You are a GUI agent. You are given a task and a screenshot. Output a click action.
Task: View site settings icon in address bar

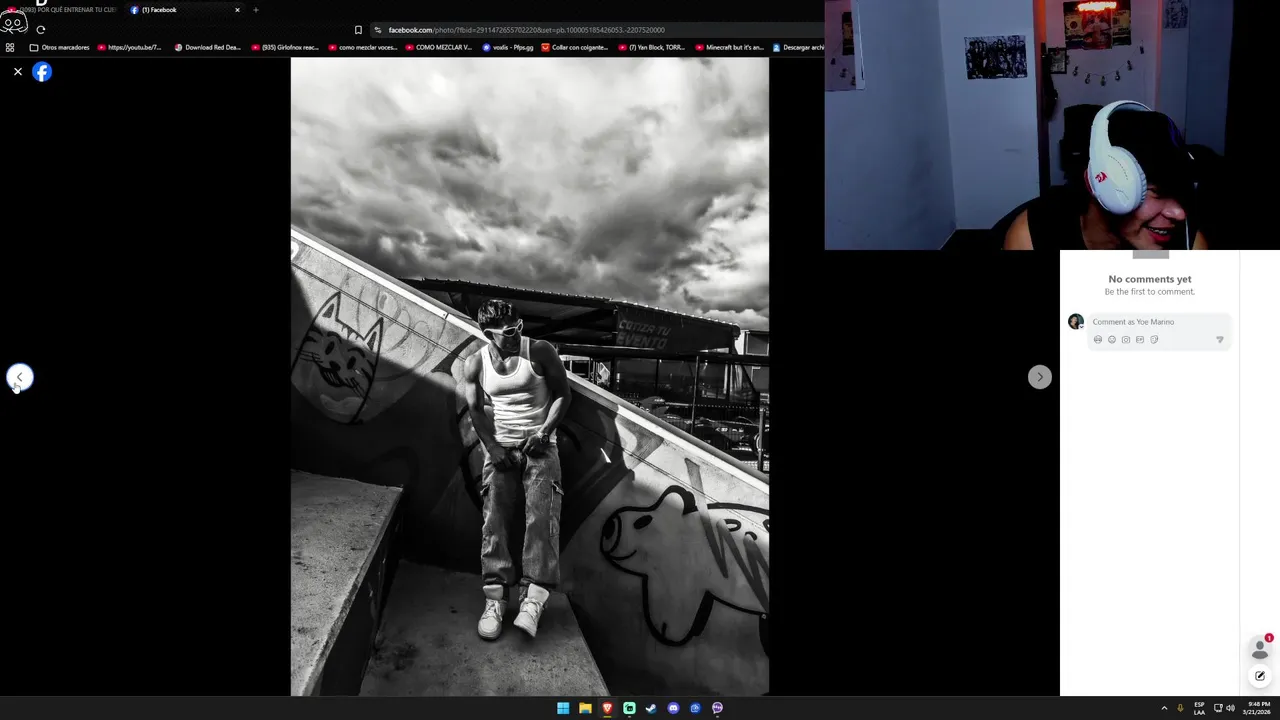coord(377,30)
